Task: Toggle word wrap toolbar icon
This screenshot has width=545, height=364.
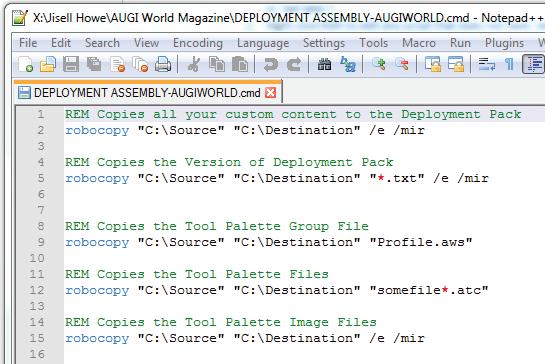Action: (487, 64)
